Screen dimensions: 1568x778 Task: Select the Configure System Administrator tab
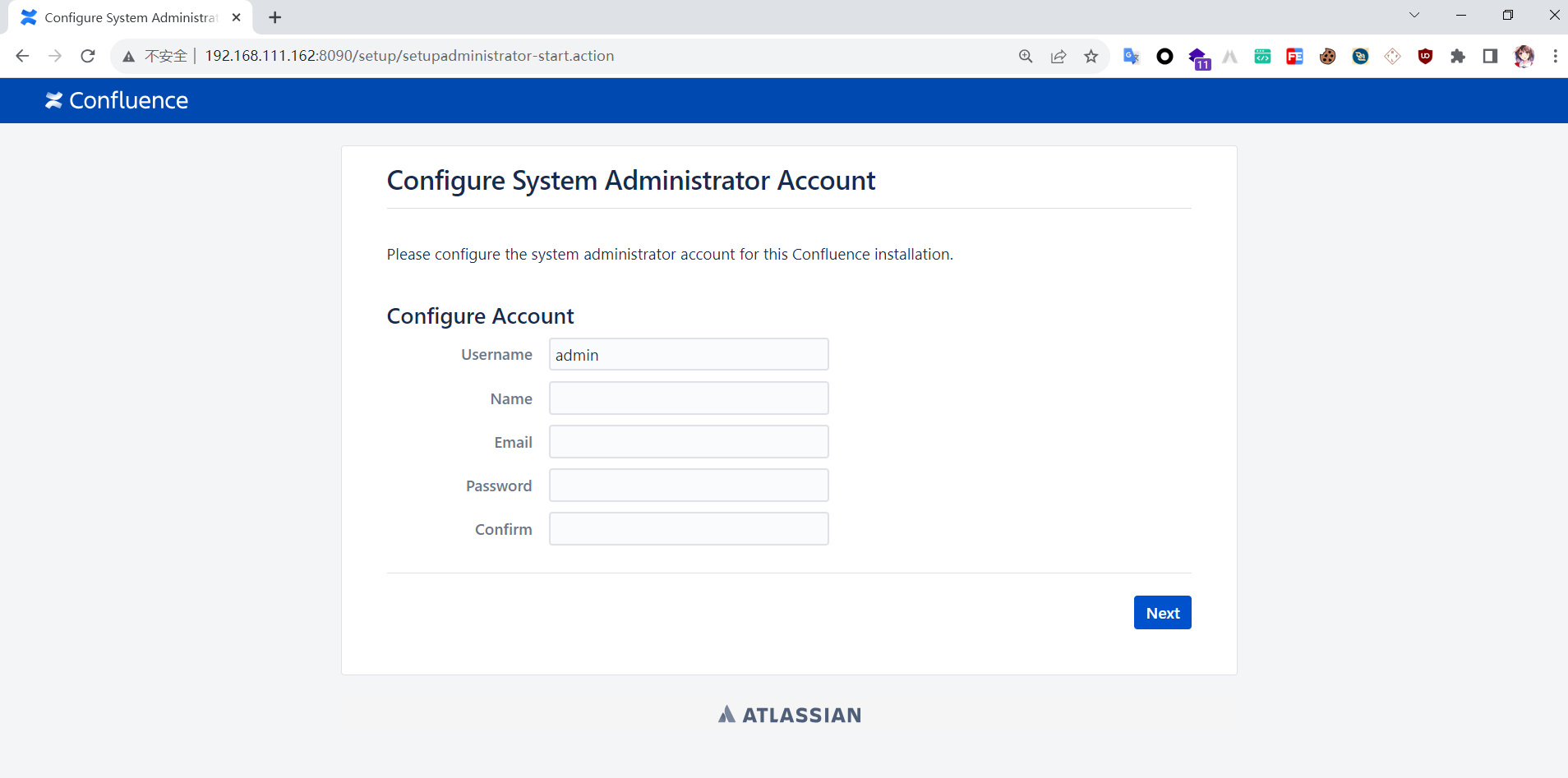131,17
